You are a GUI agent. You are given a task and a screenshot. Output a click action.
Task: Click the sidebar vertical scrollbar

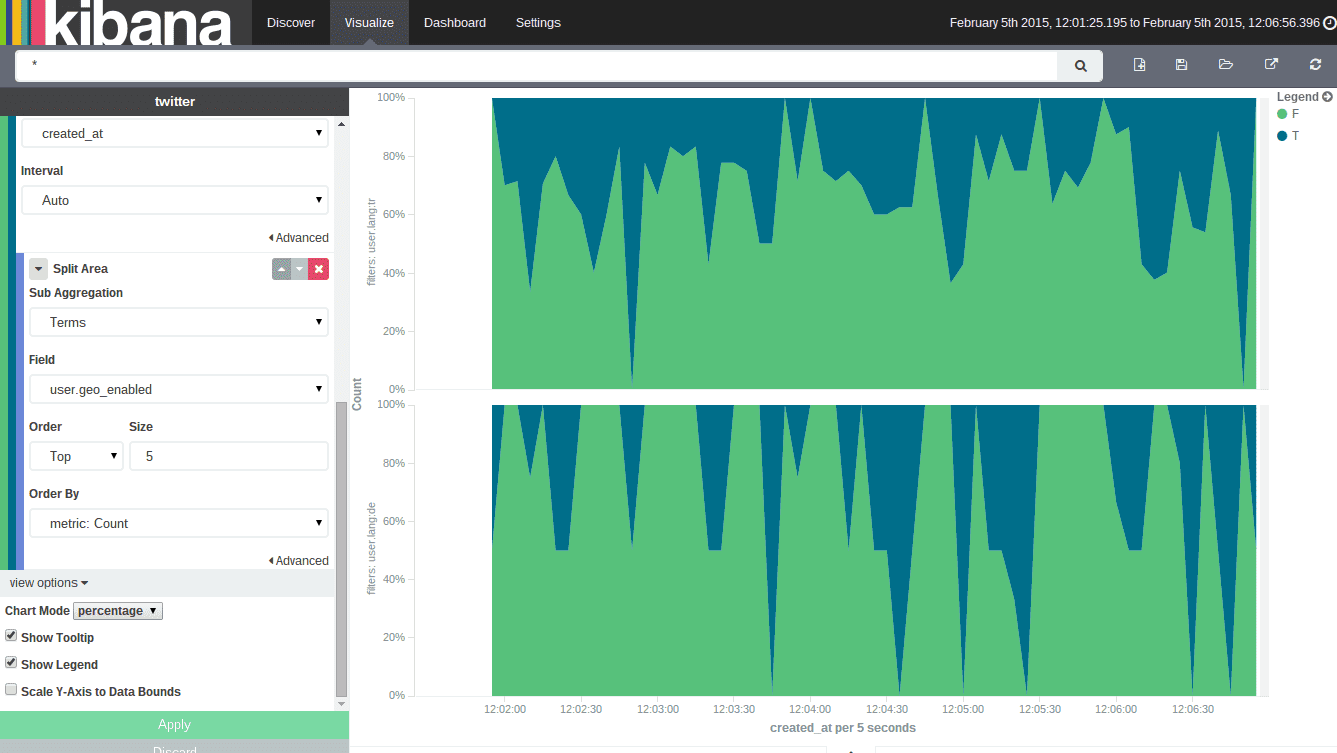tap(341, 548)
